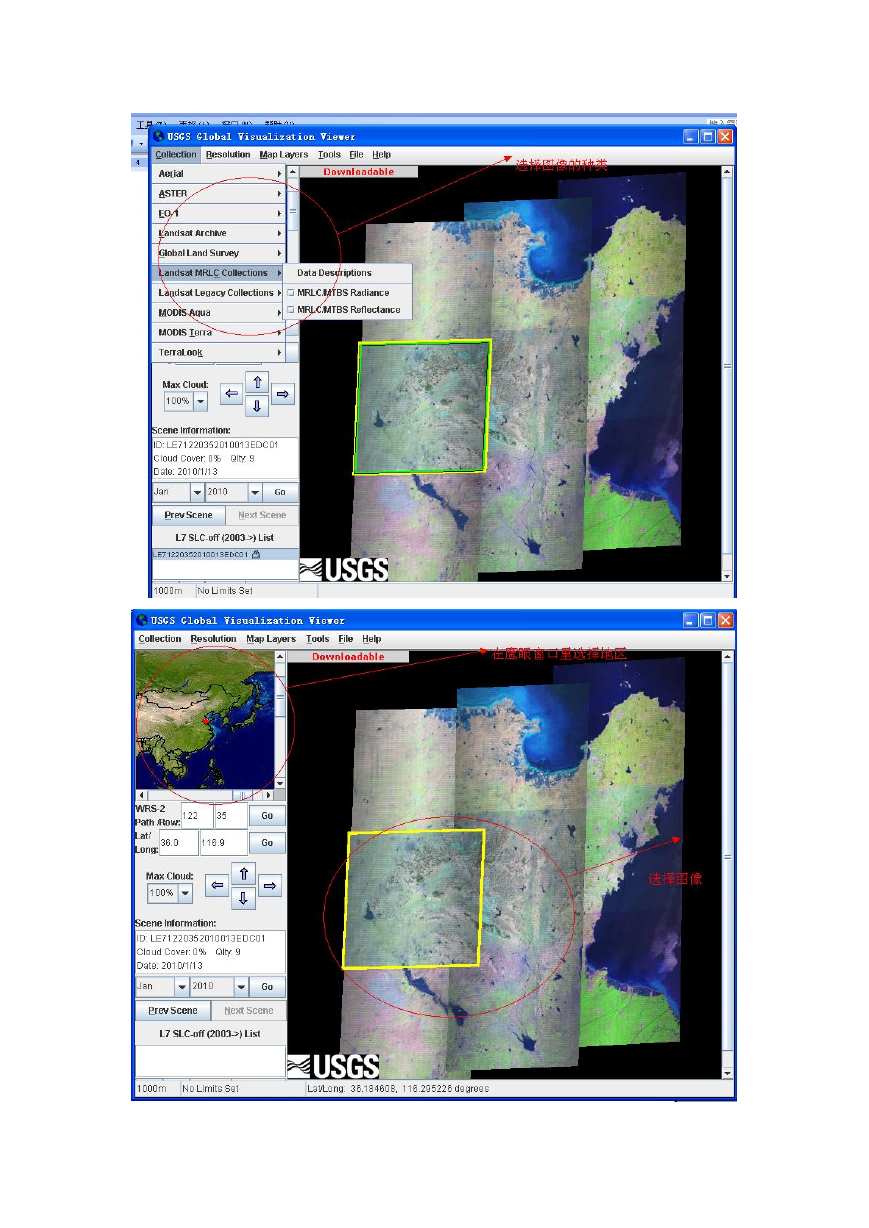Expand the EO-1 submenu
Screen dimensions: 869x1228
(219, 214)
